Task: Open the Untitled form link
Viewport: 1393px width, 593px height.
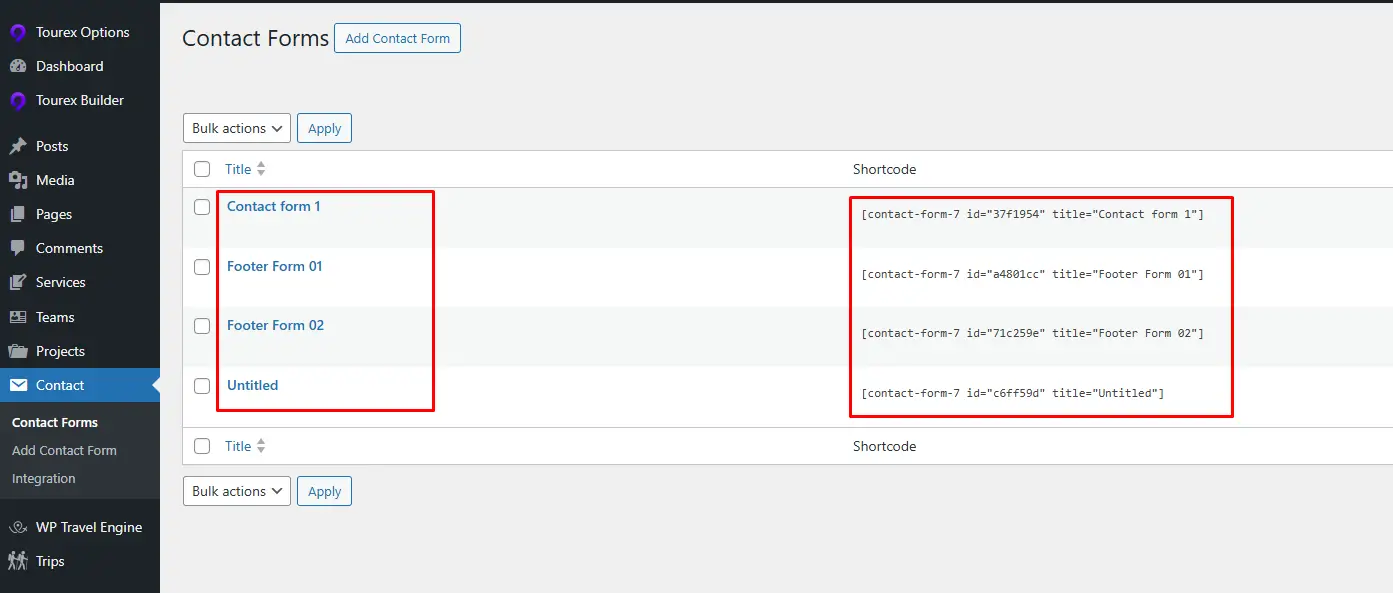Action: pyautogui.click(x=253, y=385)
